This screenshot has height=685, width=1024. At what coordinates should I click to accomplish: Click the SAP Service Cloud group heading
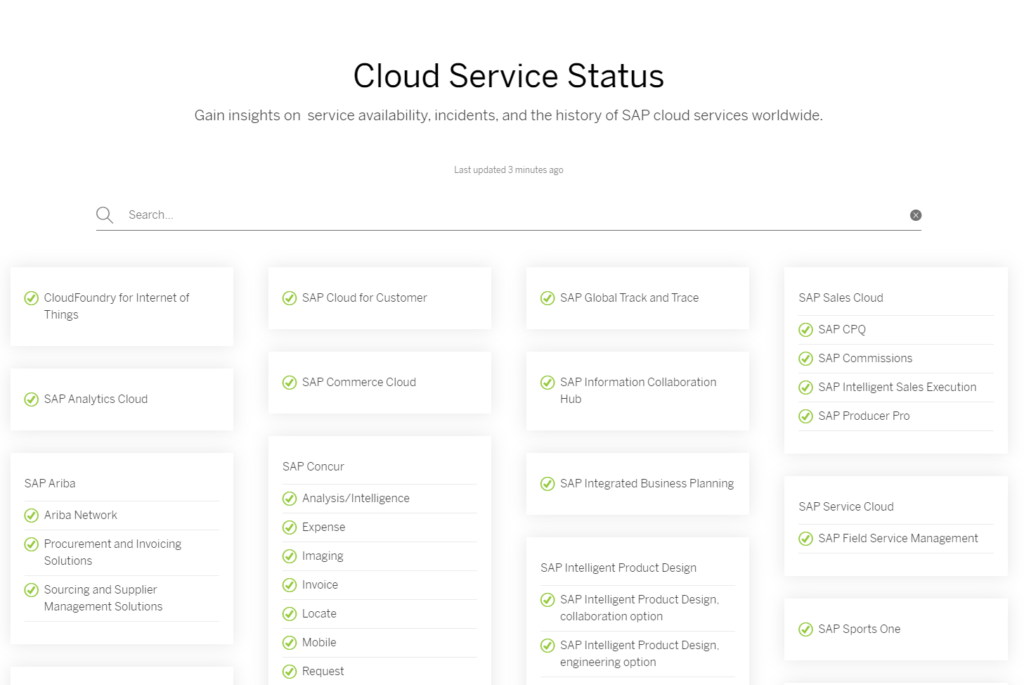tap(846, 507)
